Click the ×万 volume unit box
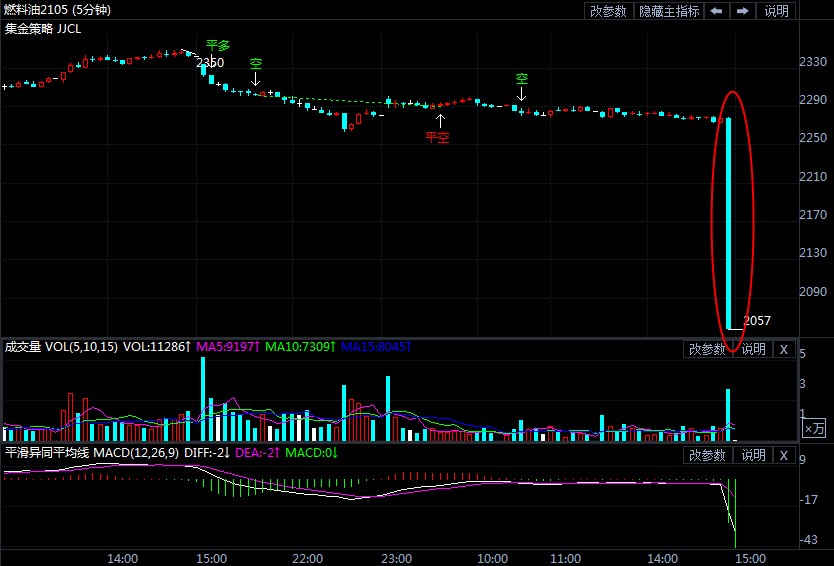 [x=815, y=428]
